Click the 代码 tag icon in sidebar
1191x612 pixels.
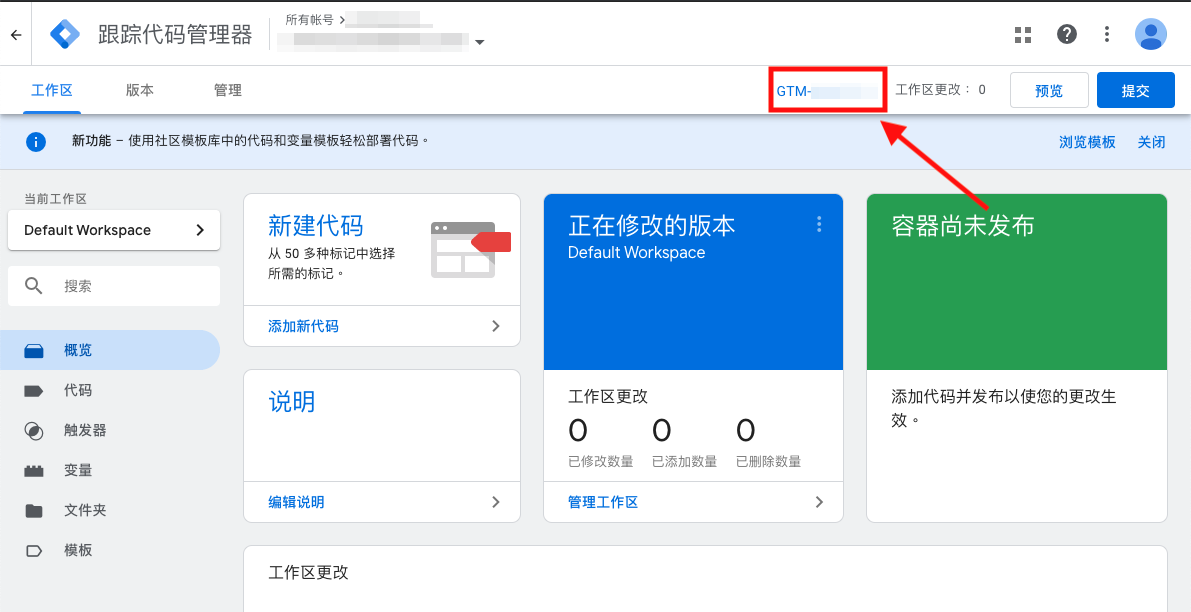(x=33, y=391)
